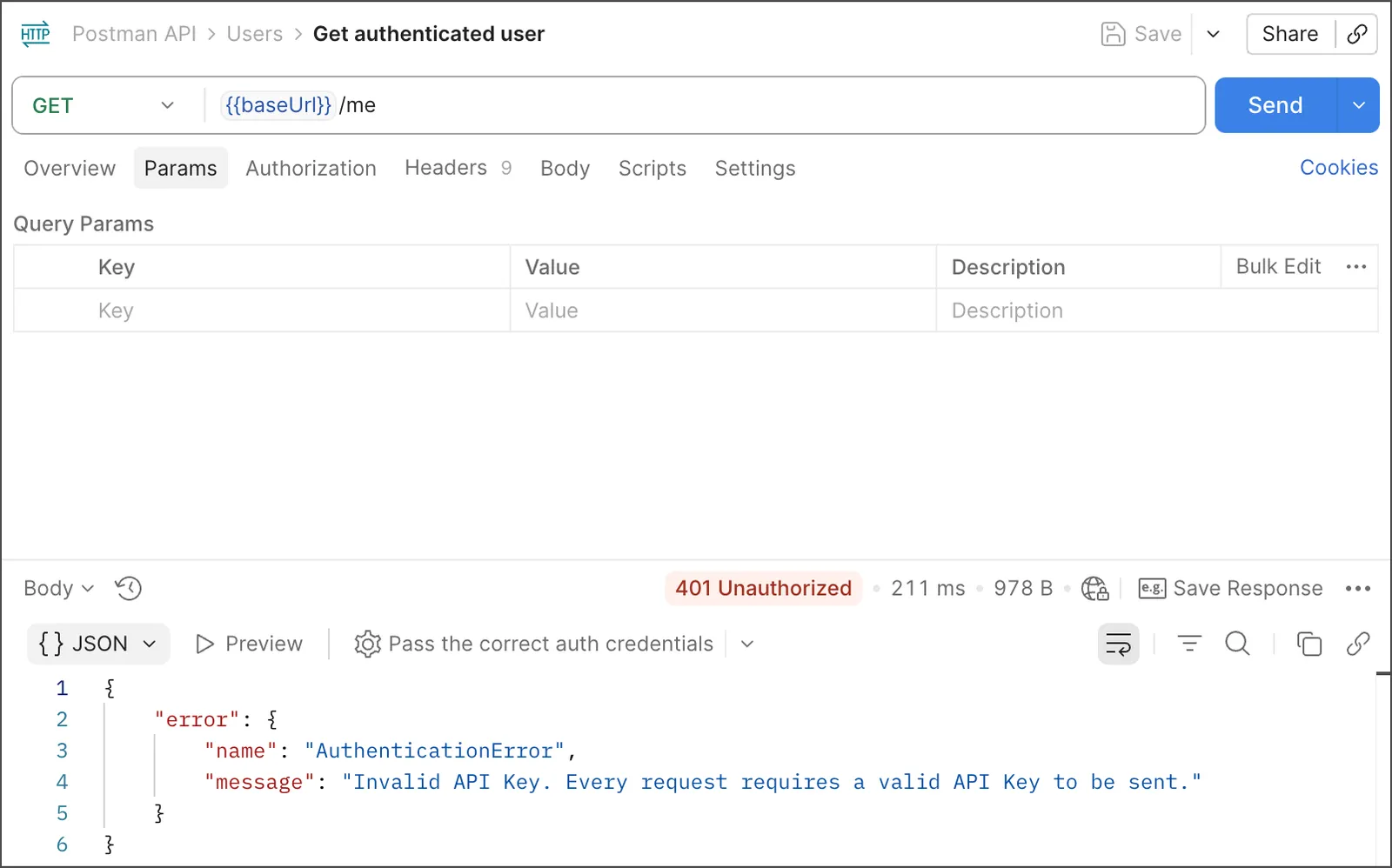Viewport: 1392px width, 868px height.
Task: Switch to the Overview tab
Action: (x=70, y=169)
